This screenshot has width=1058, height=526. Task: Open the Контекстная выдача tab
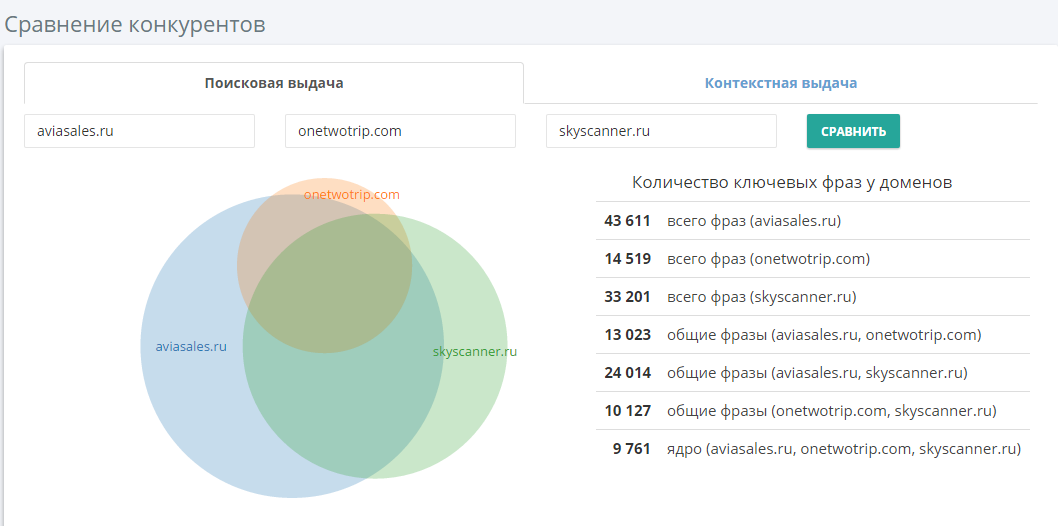(x=780, y=83)
